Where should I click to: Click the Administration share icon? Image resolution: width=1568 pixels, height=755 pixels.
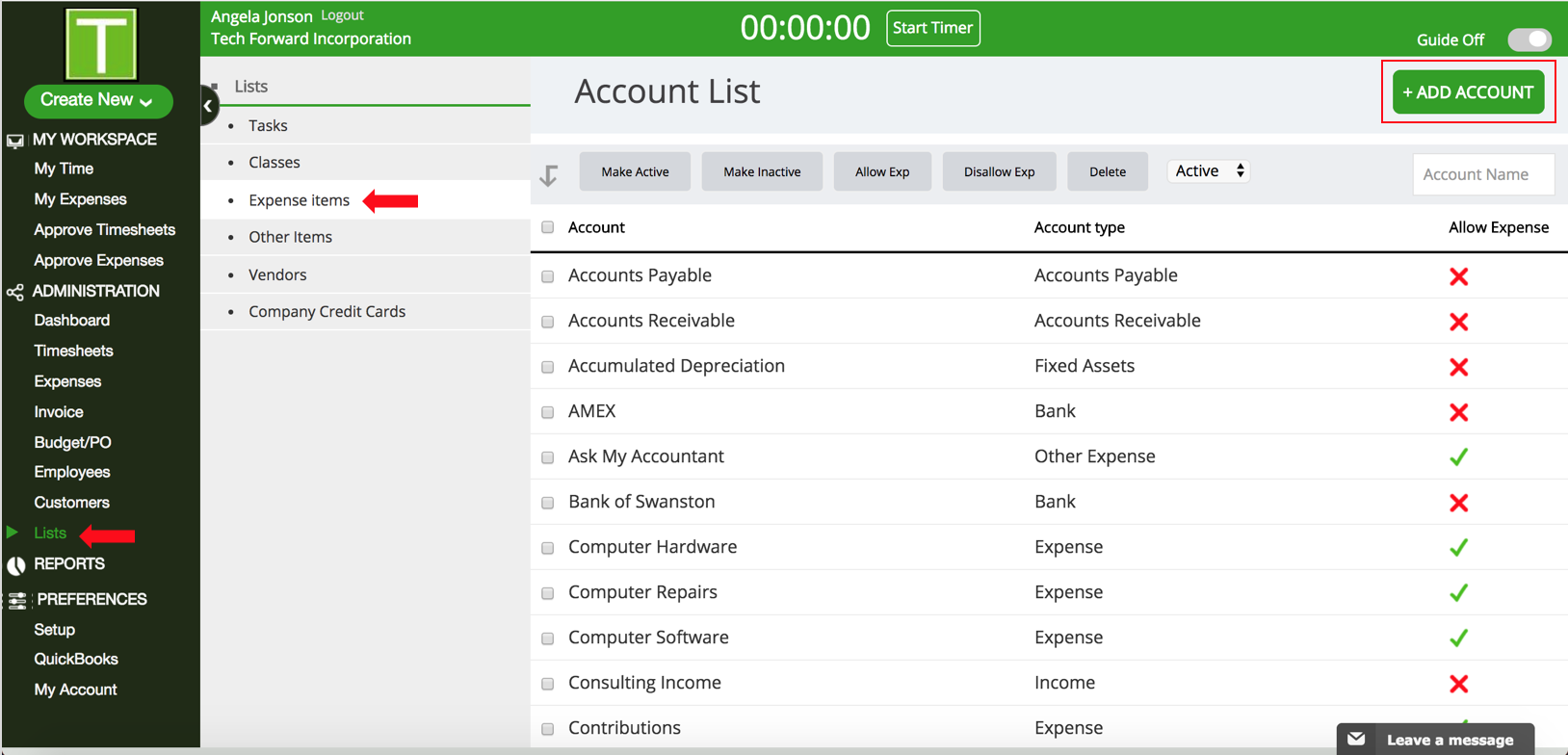(15, 292)
